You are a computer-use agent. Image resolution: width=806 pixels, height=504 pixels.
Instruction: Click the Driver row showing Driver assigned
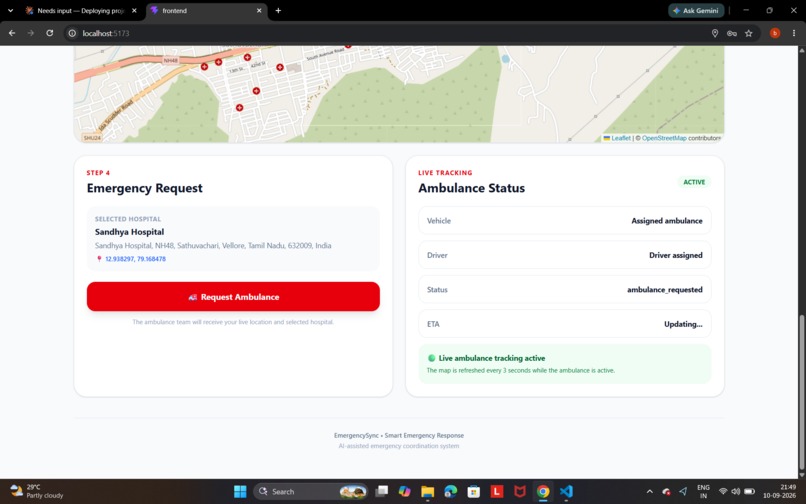564,255
